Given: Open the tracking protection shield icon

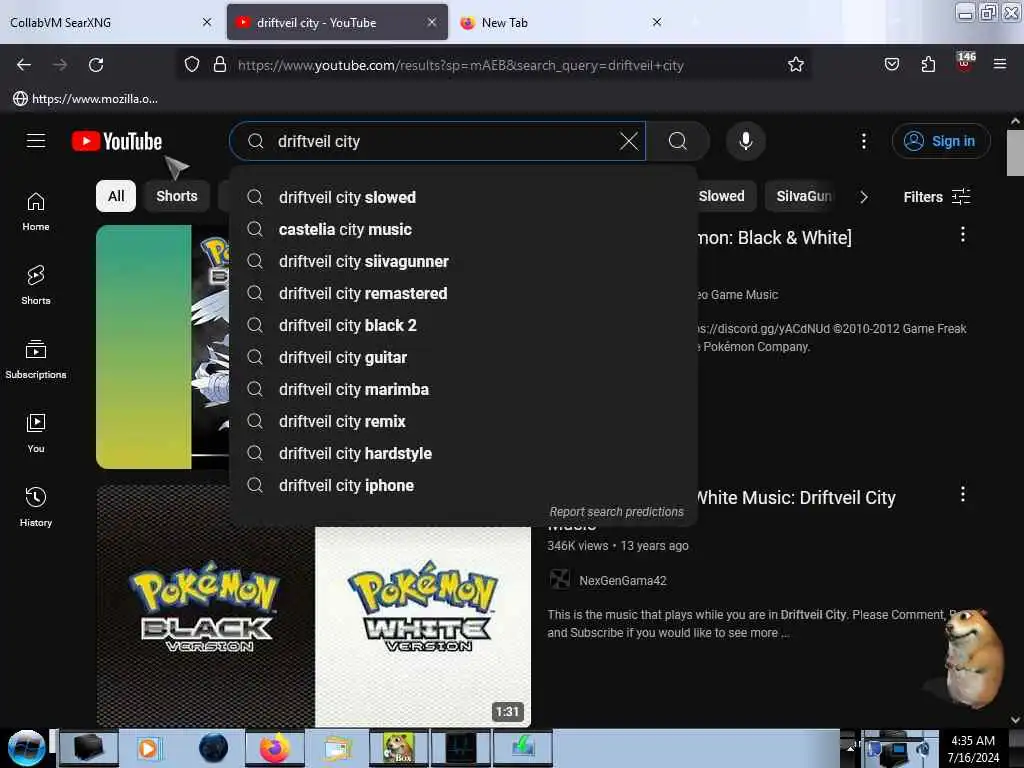Looking at the screenshot, I should [x=191, y=65].
